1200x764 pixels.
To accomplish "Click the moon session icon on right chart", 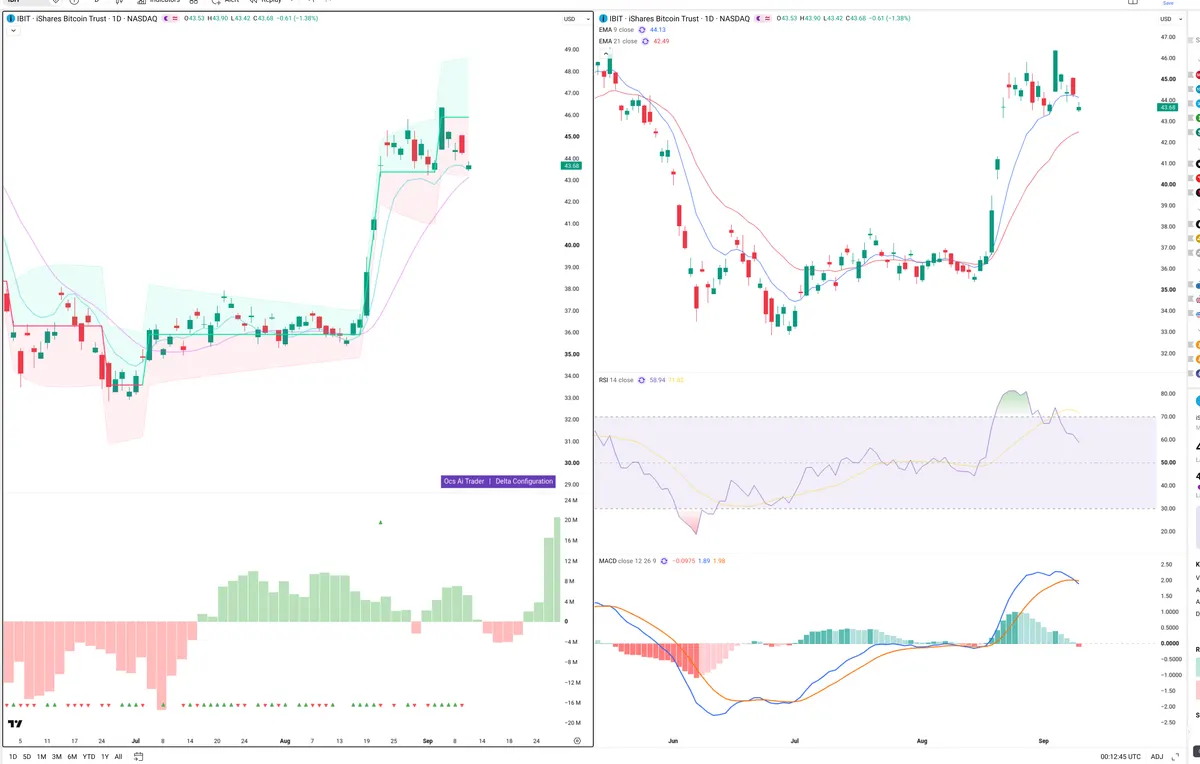I will (x=760, y=18).
